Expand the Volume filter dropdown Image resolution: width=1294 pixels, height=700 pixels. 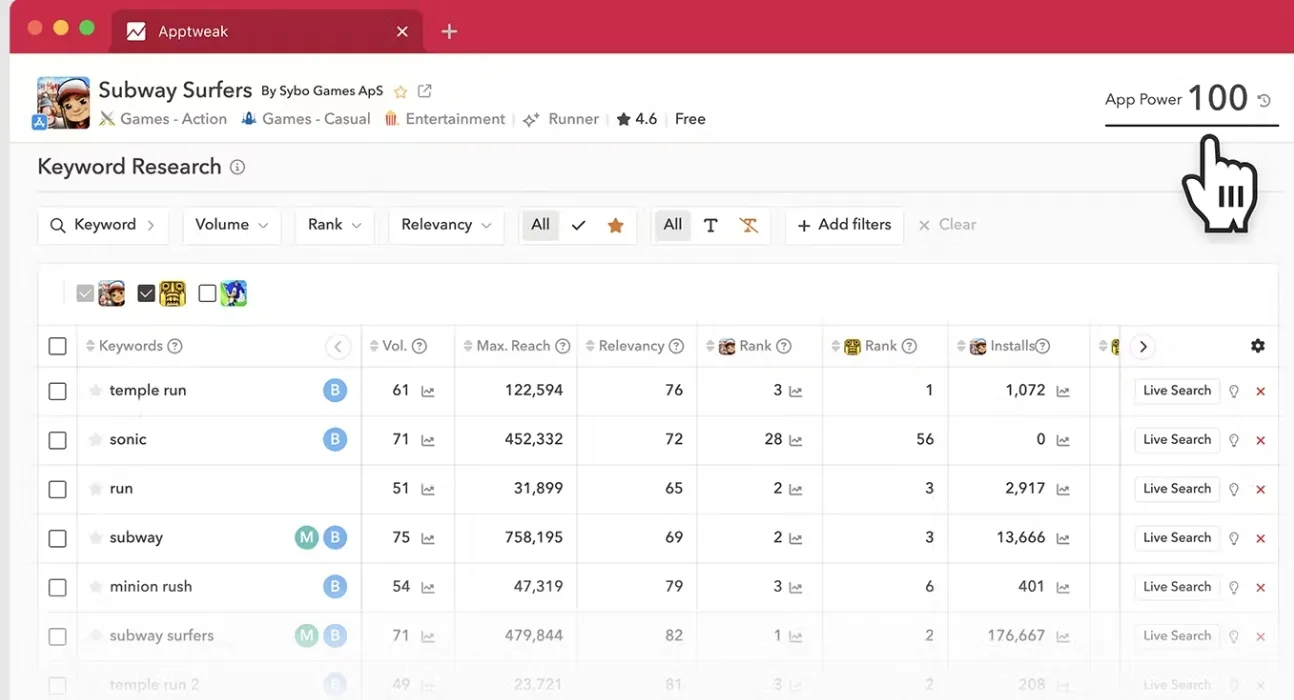[231, 225]
